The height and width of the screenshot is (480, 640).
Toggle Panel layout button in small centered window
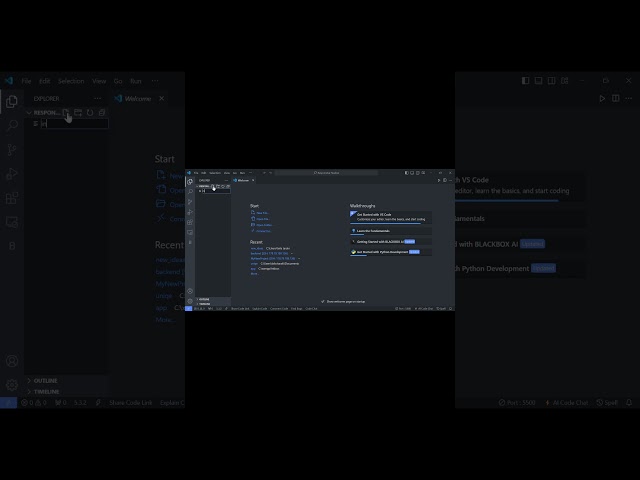pyautogui.click(x=412, y=173)
